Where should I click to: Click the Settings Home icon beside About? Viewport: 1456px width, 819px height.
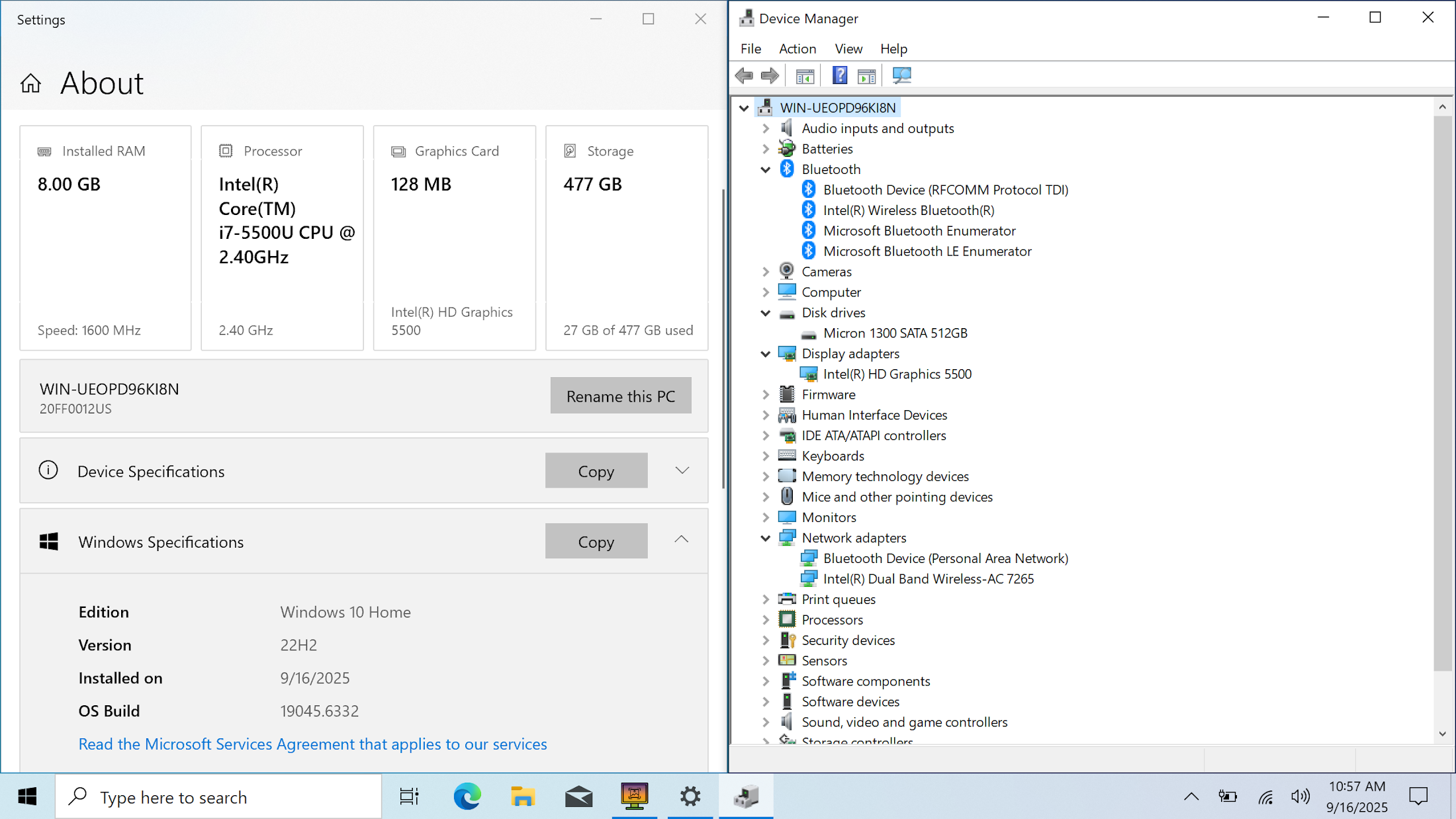30,83
